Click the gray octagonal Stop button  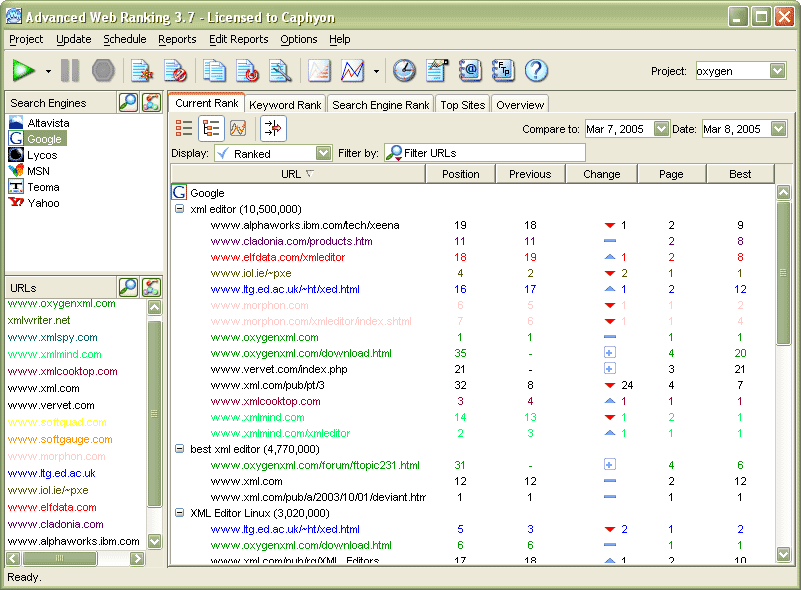tap(103, 70)
